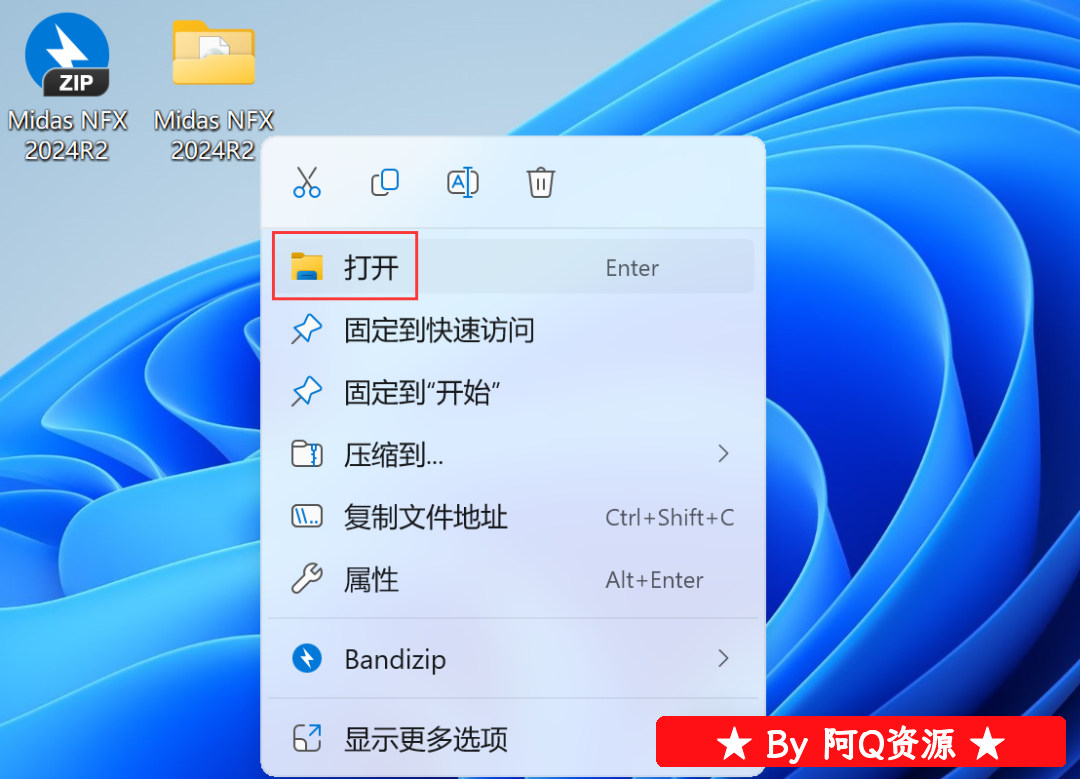Select 固定到快速访问 menu entry
The image size is (1080, 779).
[x=513, y=330]
